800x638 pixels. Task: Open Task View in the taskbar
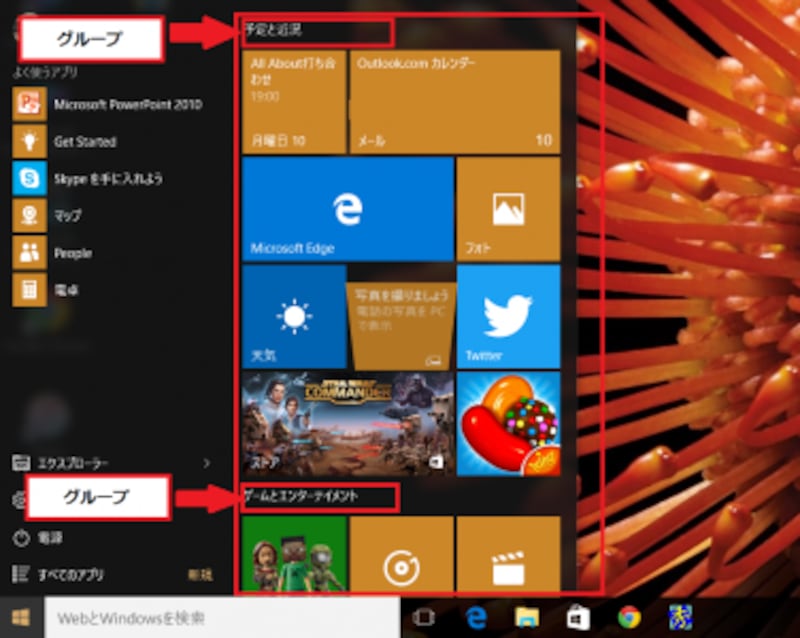click(423, 618)
